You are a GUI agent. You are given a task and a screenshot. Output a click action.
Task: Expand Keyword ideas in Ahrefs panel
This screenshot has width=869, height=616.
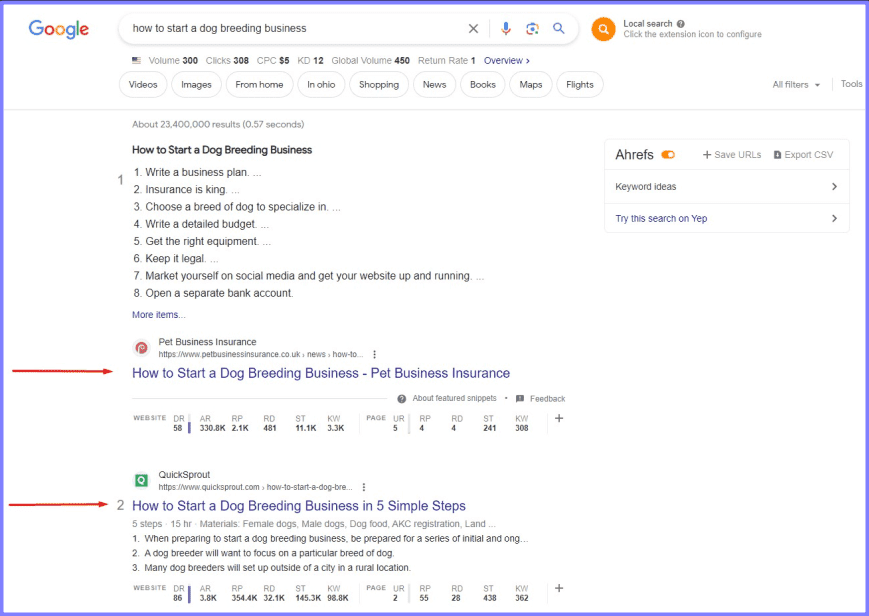point(727,186)
